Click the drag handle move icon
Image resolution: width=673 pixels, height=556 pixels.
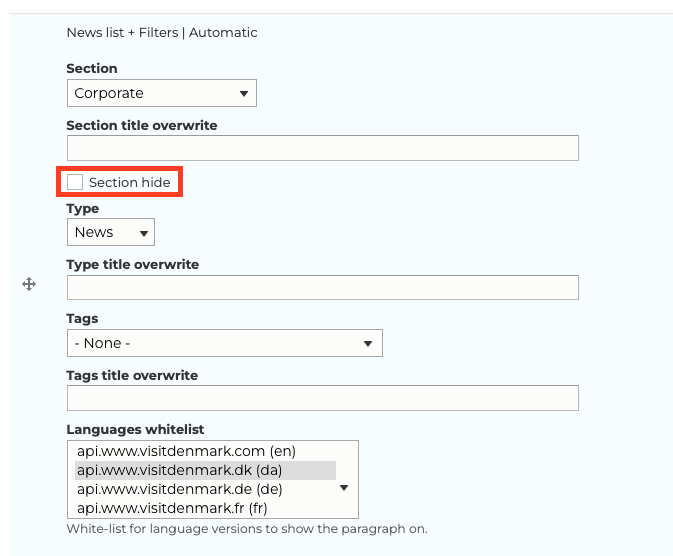coord(29,284)
